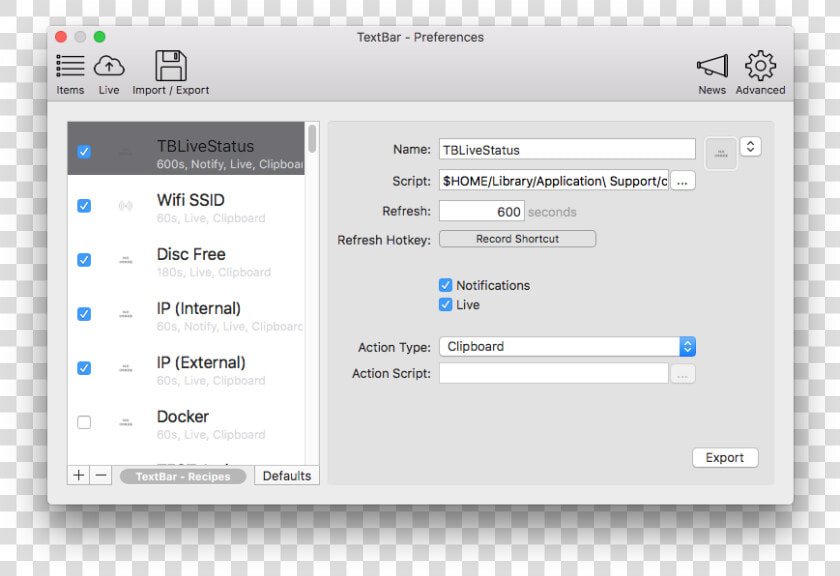Uncheck the IP (Internal) item checkbox
This screenshot has height=576, width=840.
pos(84,314)
